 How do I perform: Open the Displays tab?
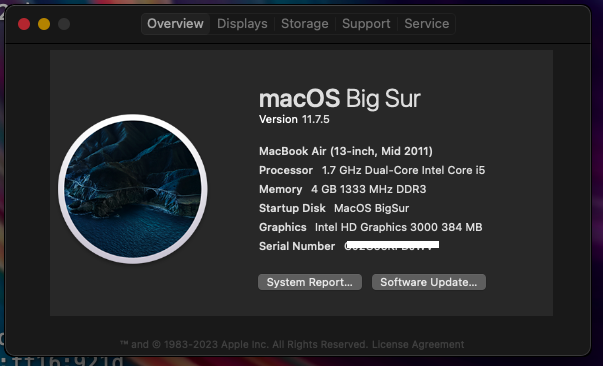[x=242, y=24]
